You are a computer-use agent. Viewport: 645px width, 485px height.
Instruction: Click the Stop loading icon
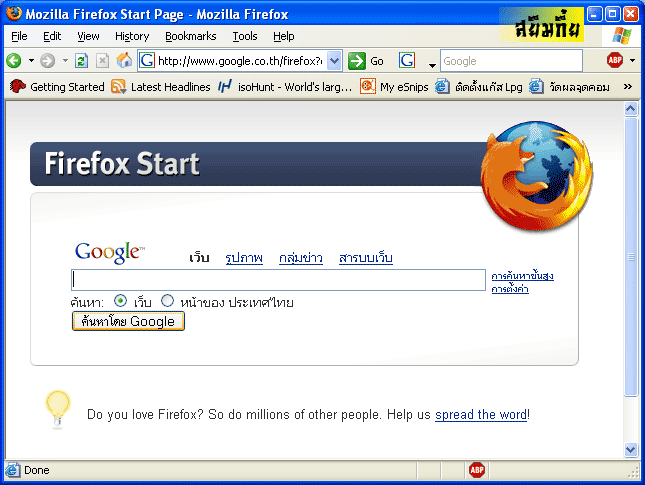pos(102,61)
